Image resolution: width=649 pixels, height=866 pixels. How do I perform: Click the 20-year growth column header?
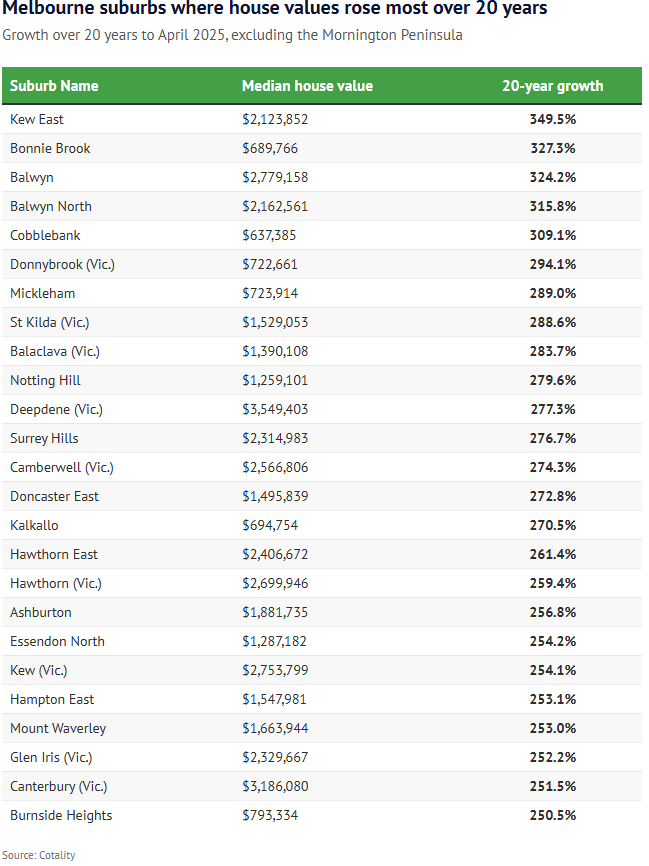[552, 86]
